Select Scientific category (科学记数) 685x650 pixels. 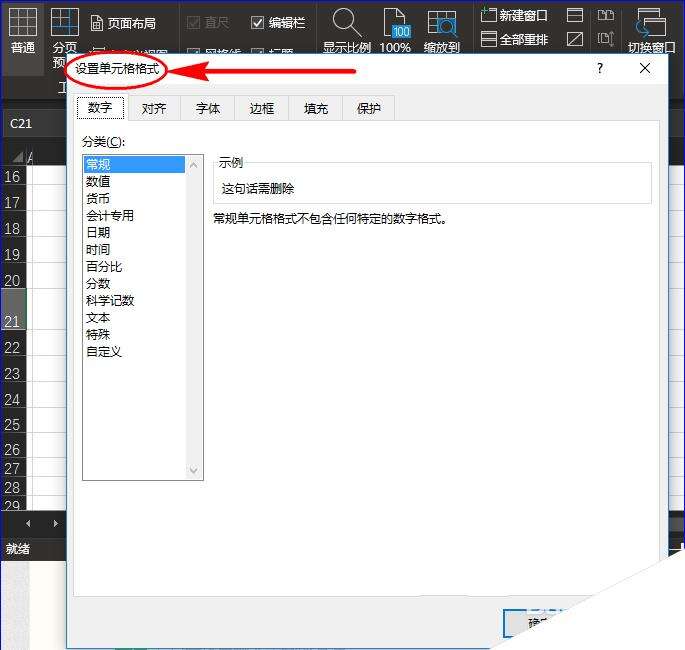pyautogui.click(x=134, y=301)
